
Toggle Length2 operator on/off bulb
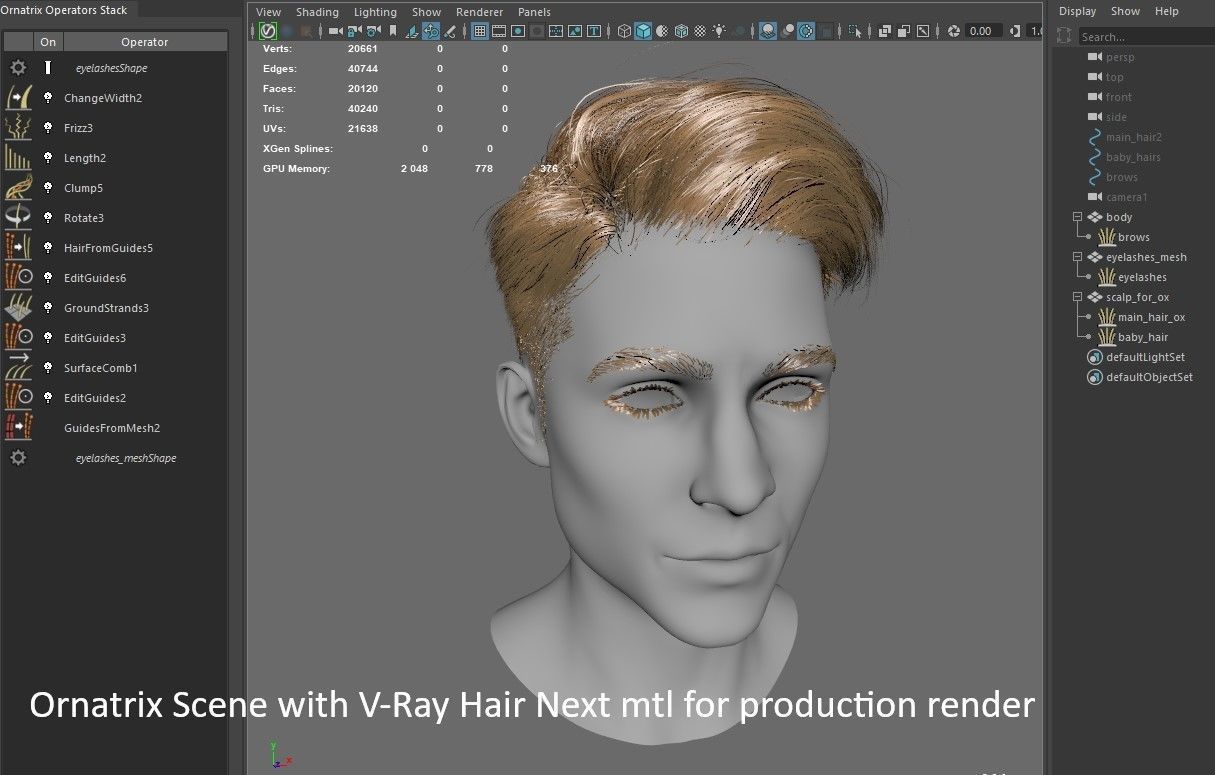coord(47,158)
